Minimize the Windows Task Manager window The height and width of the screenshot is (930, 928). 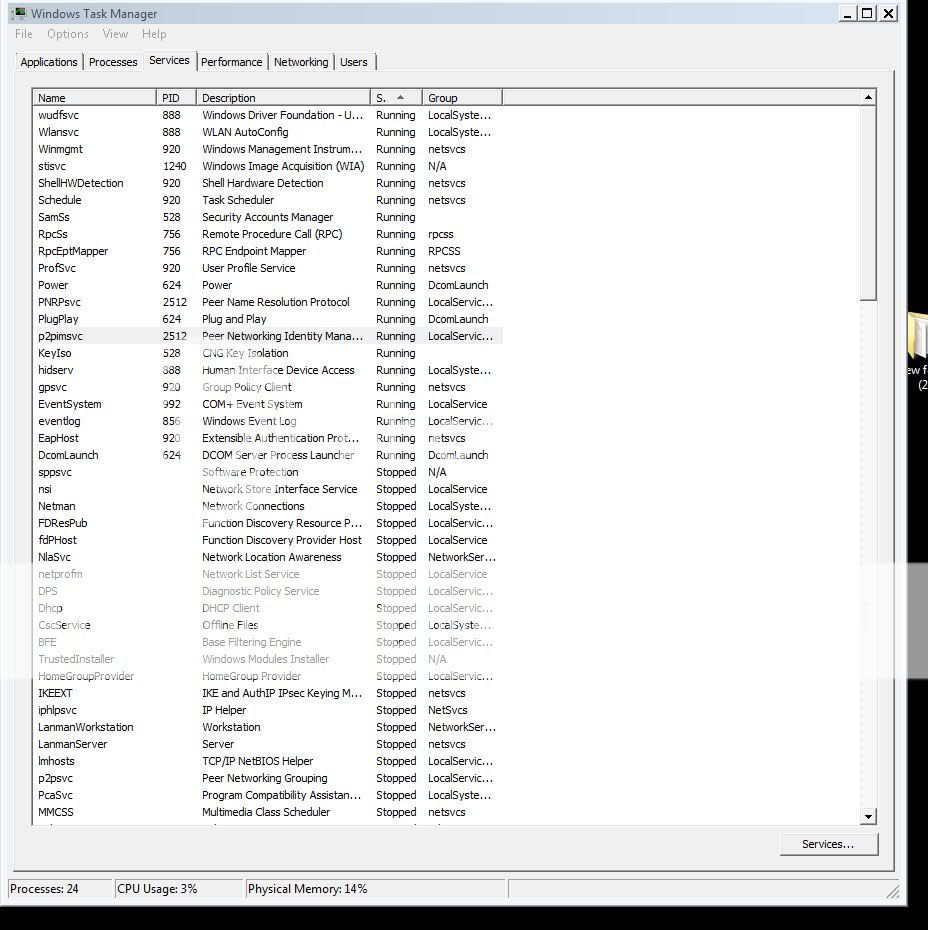(x=847, y=13)
